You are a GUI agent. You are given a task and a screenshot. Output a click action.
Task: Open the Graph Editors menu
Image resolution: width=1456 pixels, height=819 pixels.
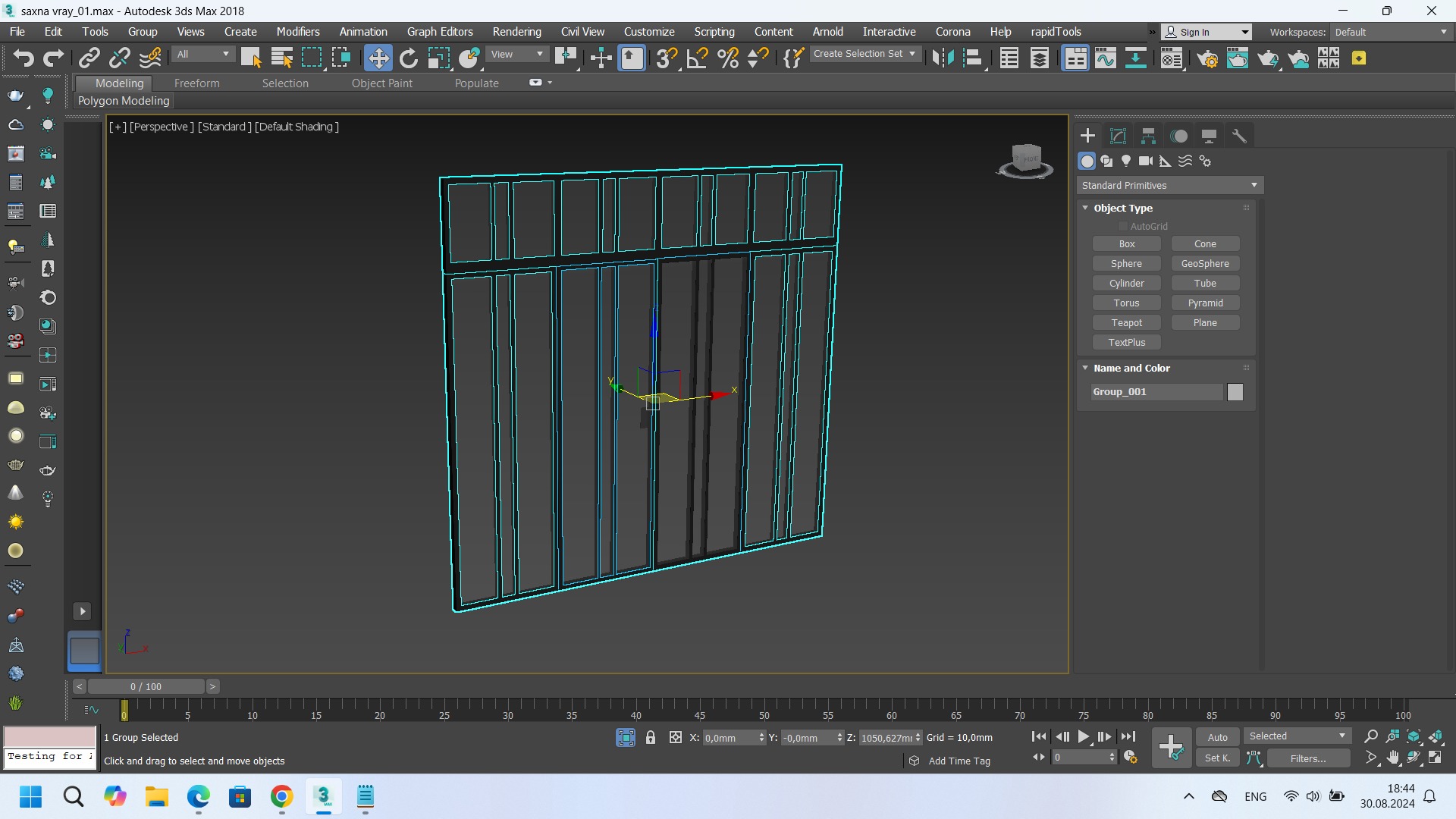[440, 32]
